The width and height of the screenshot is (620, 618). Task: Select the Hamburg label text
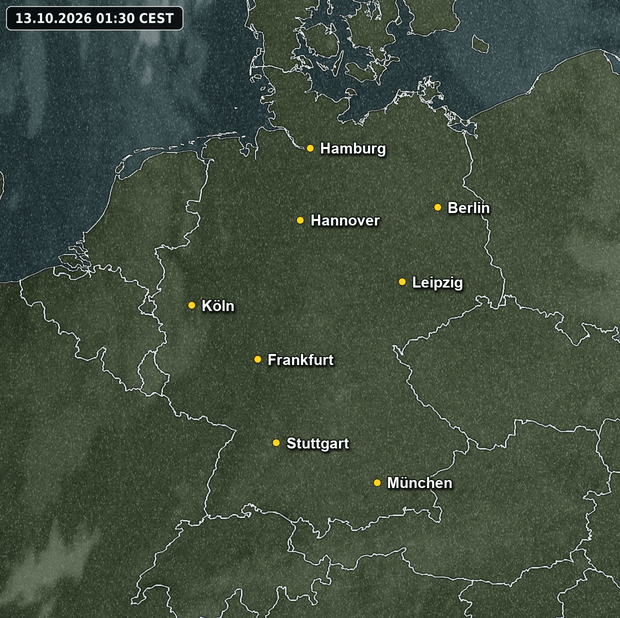(x=353, y=149)
